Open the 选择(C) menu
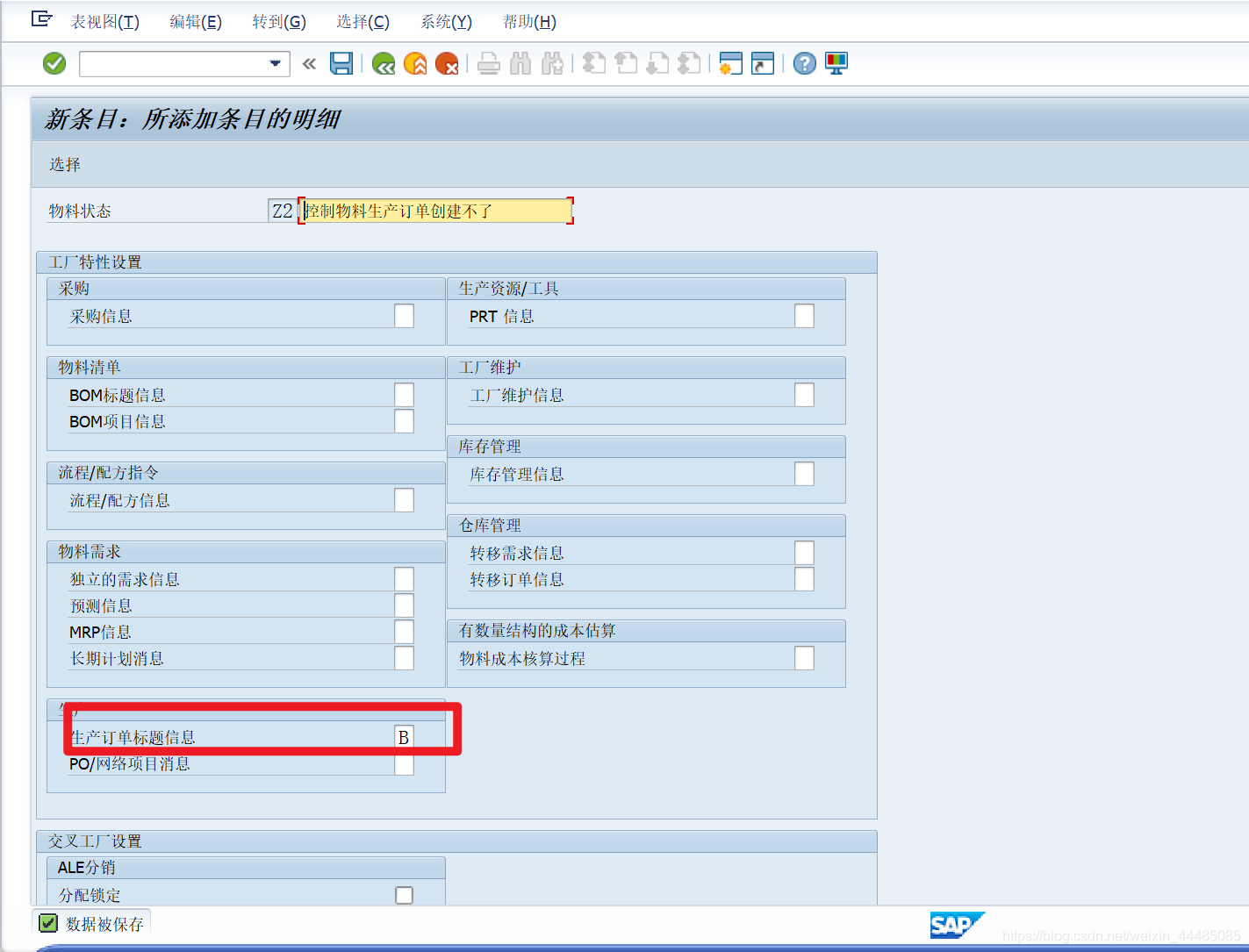 pyautogui.click(x=362, y=22)
